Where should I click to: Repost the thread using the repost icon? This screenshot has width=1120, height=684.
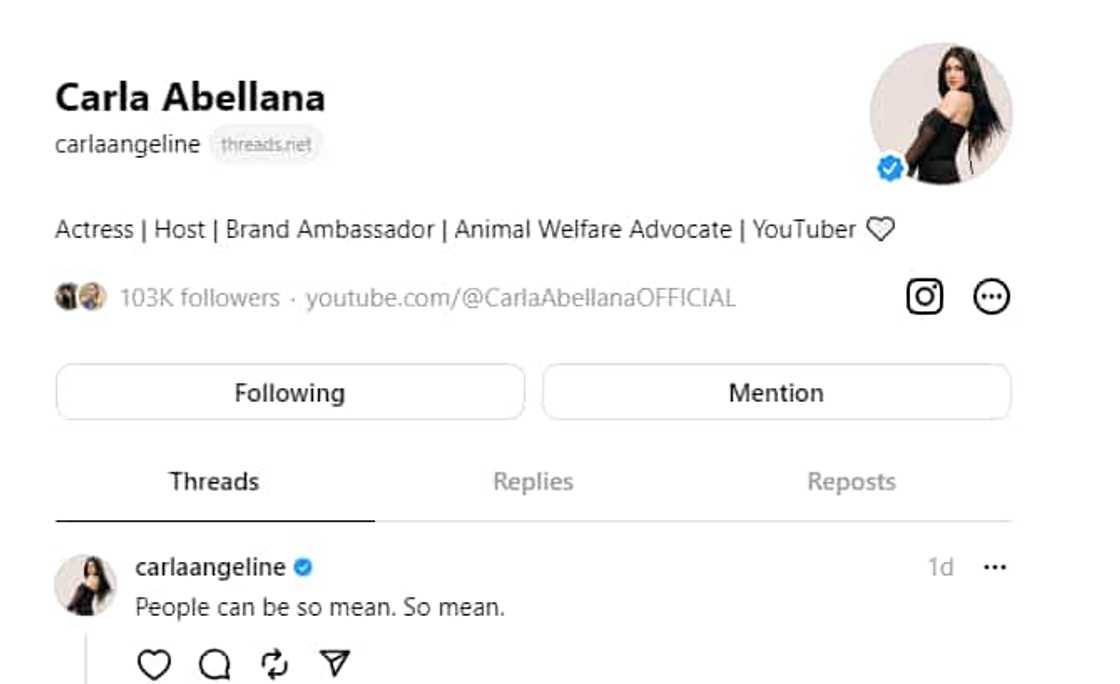(274, 664)
